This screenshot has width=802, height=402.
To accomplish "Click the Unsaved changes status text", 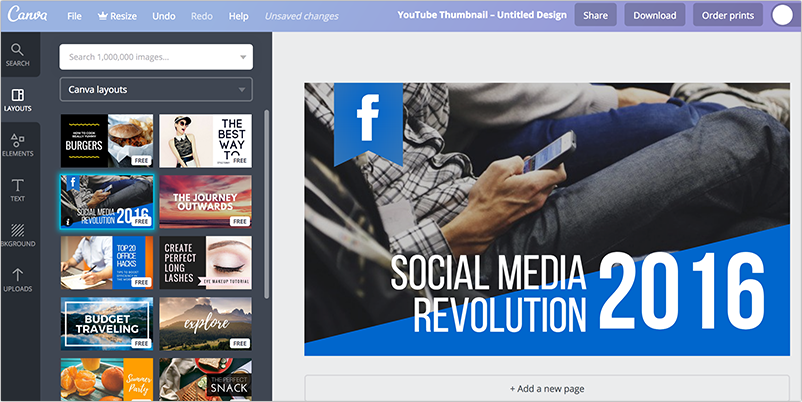I will click(301, 16).
